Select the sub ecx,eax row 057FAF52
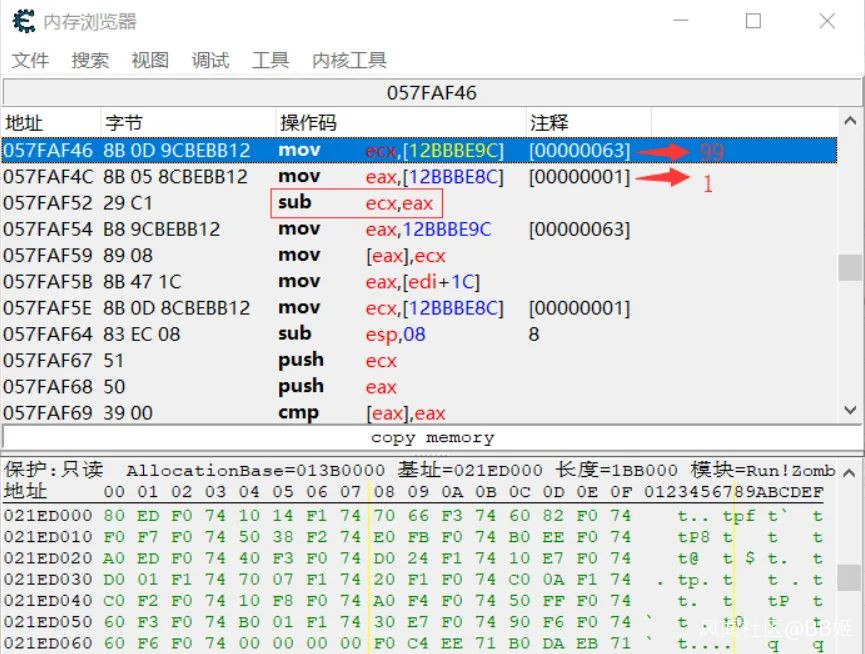 pos(419,203)
